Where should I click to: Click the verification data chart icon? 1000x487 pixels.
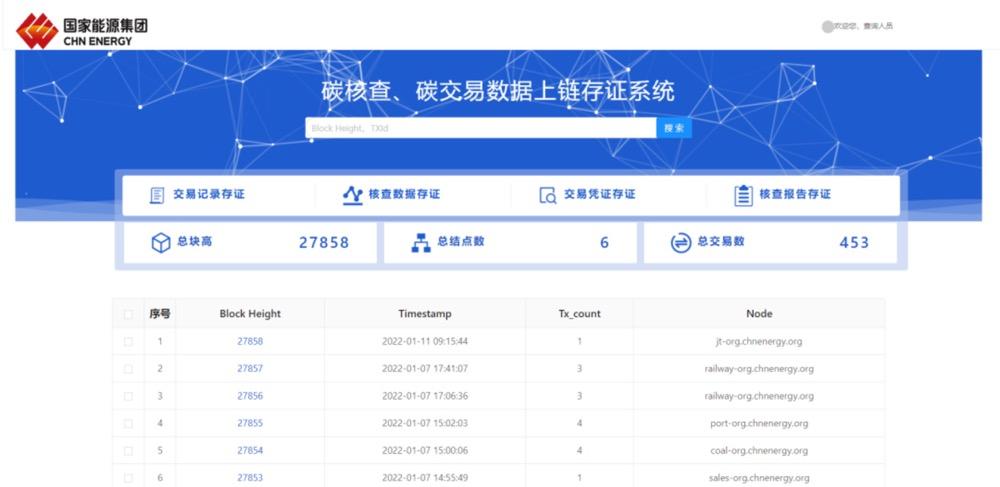352,195
